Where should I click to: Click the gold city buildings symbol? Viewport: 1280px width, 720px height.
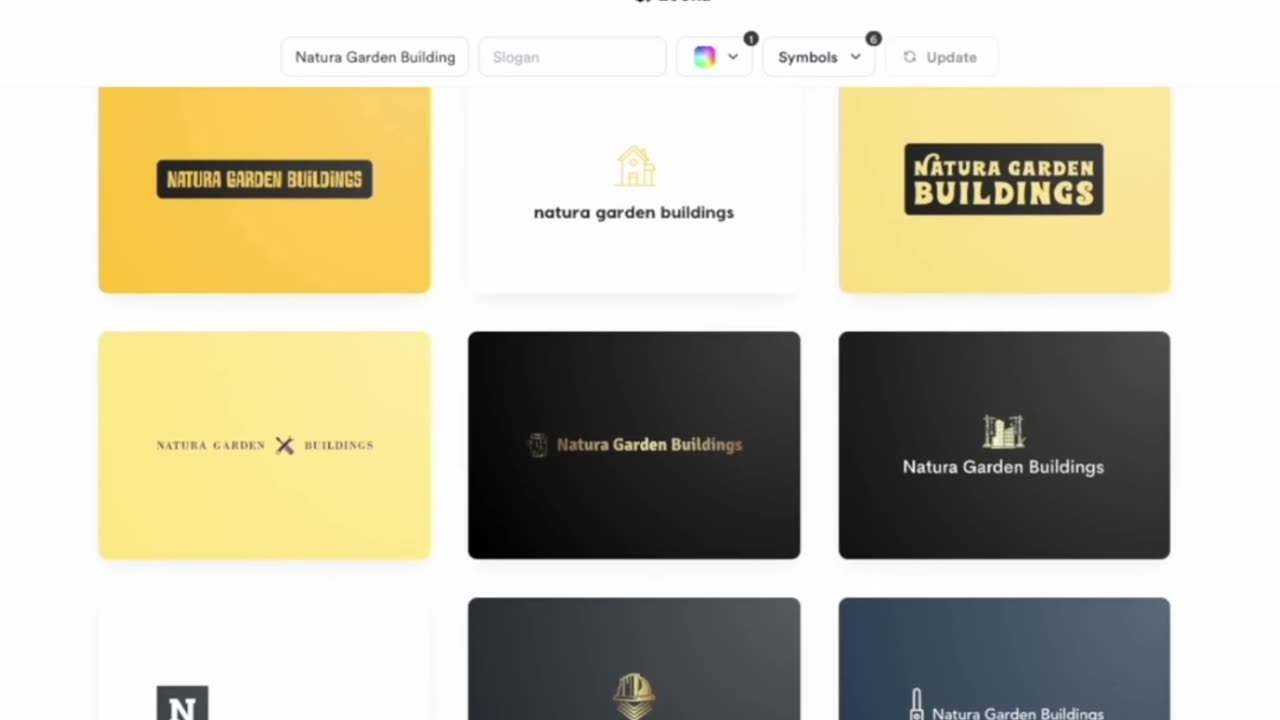click(1004, 431)
